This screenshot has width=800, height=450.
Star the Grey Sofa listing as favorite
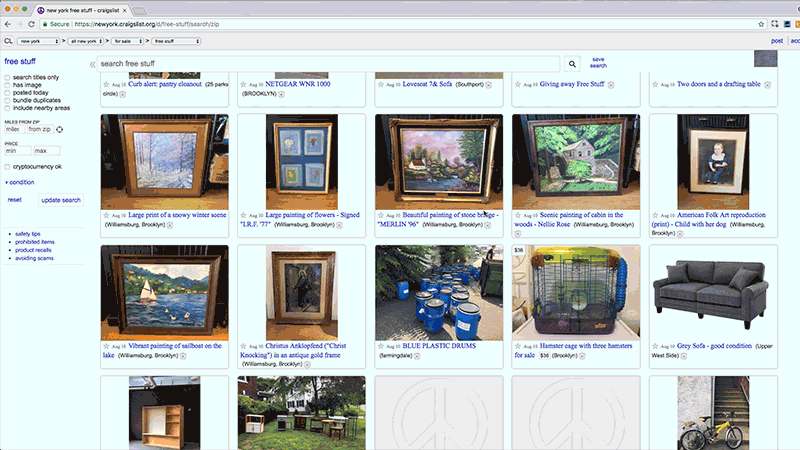click(x=654, y=346)
